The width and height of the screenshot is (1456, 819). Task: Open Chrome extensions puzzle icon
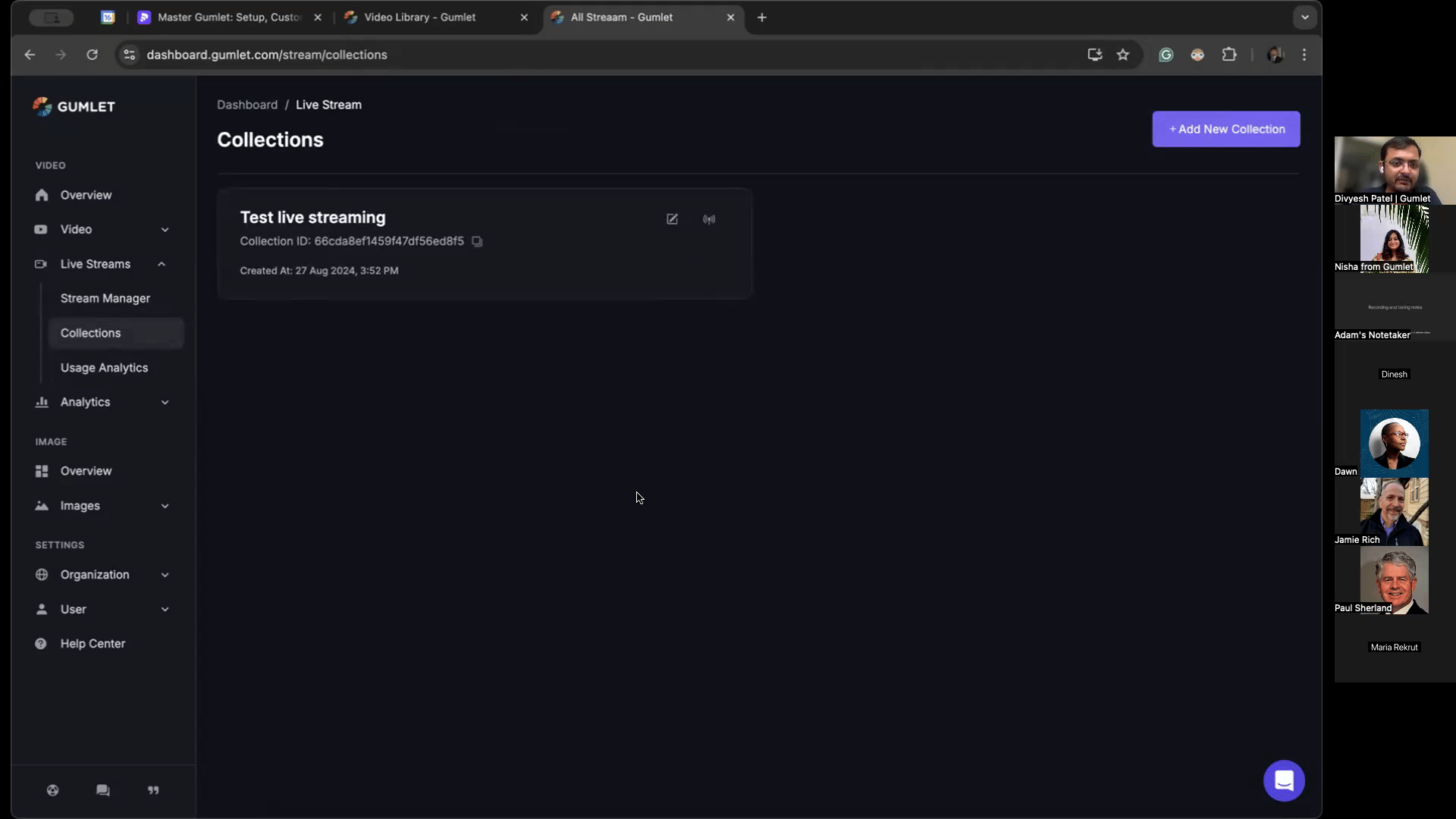pyautogui.click(x=1229, y=55)
